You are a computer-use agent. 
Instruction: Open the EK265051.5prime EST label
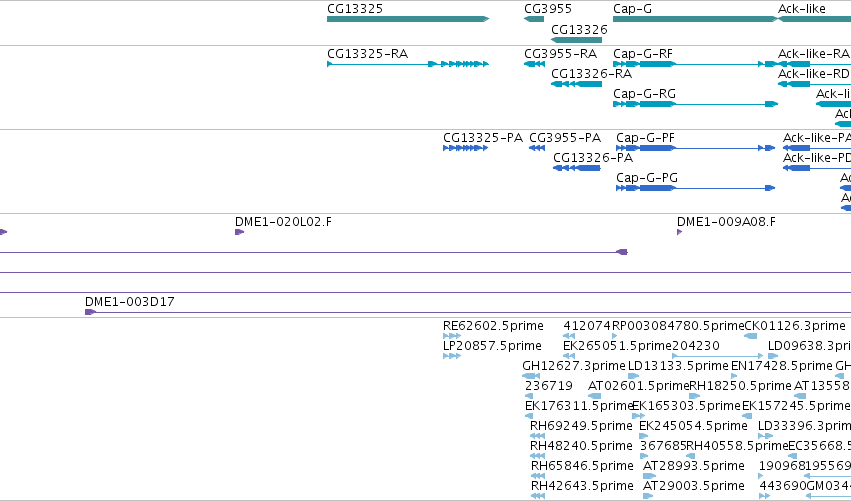pos(618,346)
